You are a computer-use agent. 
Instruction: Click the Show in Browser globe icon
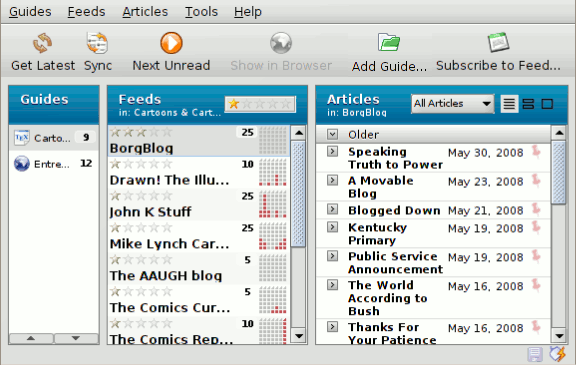click(x=281, y=43)
